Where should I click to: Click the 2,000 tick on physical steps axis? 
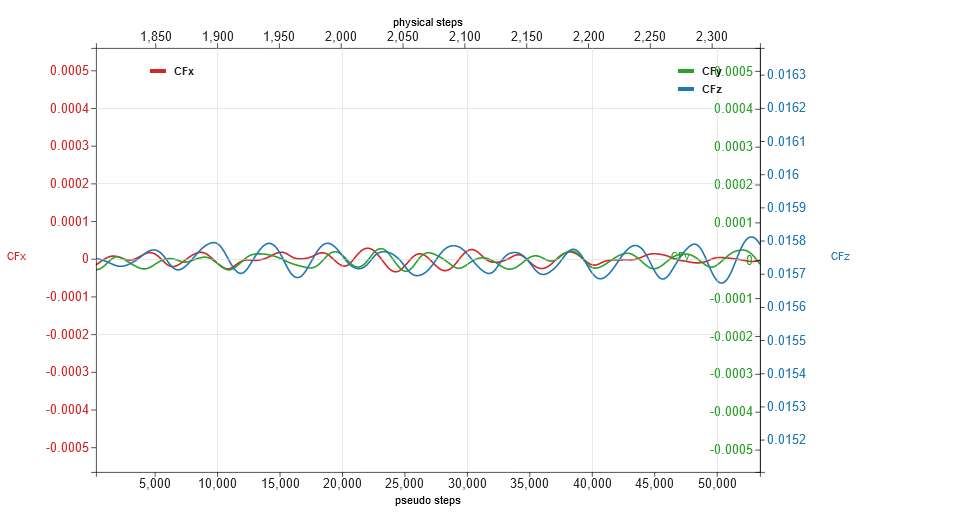341,37
